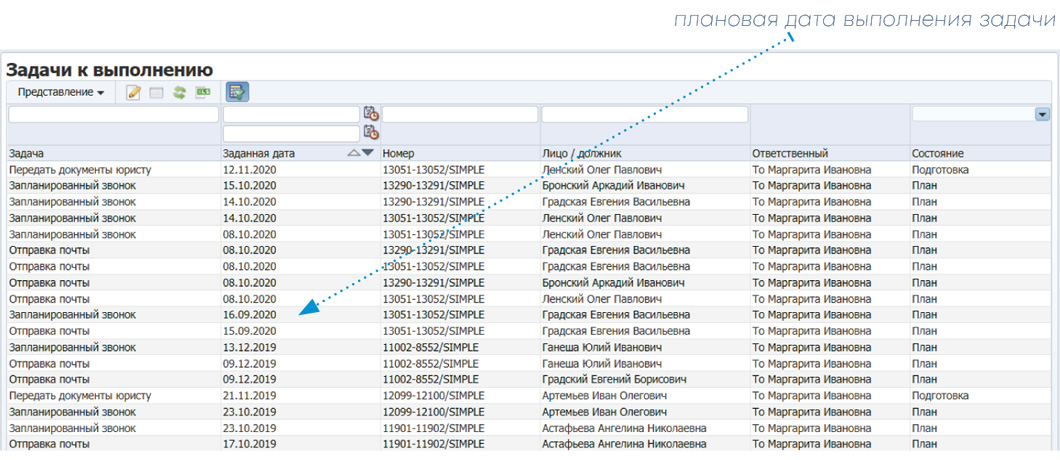Click the Edit pencil icon in toolbar
This screenshot has height=460, width=1060.
pyautogui.click(x=133, y=93)
